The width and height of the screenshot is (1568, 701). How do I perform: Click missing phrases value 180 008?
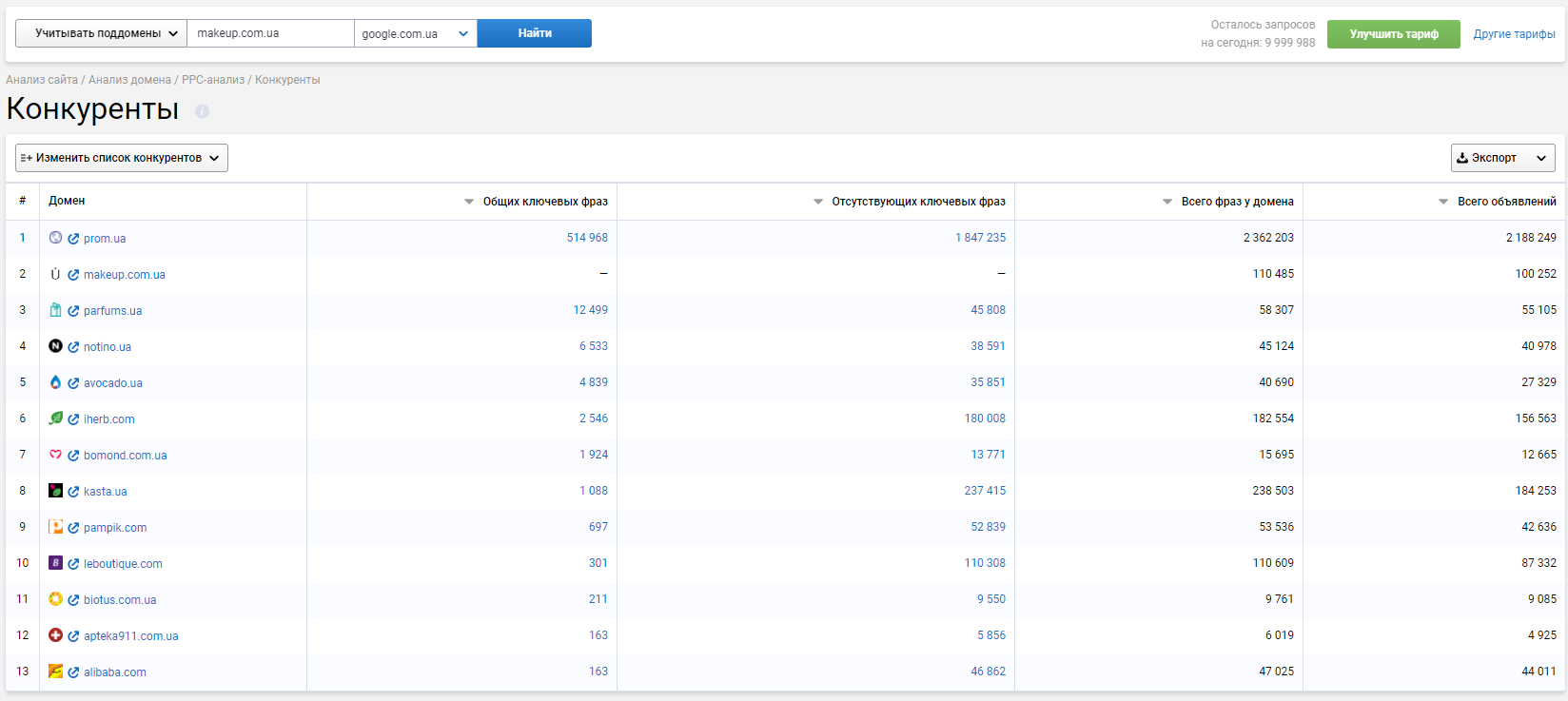tap(985, 419)
